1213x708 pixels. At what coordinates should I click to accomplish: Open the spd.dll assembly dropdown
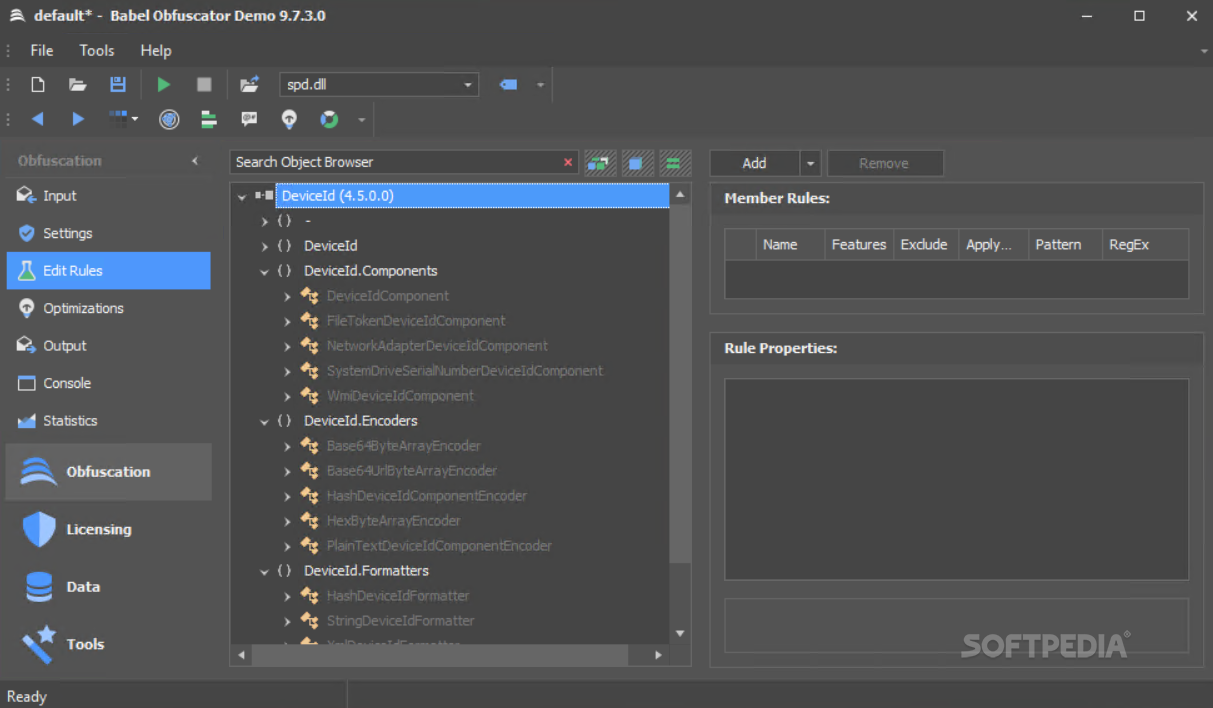[468, 85]
